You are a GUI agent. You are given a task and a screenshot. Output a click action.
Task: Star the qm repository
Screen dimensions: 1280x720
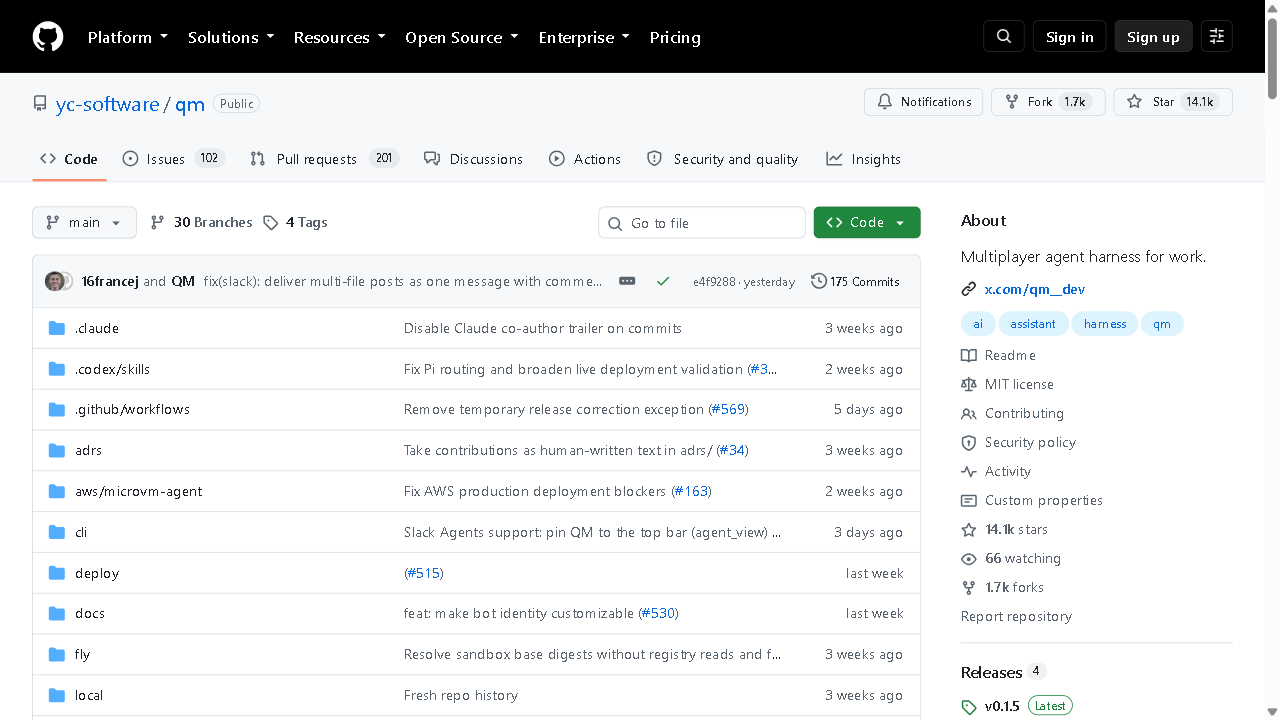click(x=1173, y=102)
